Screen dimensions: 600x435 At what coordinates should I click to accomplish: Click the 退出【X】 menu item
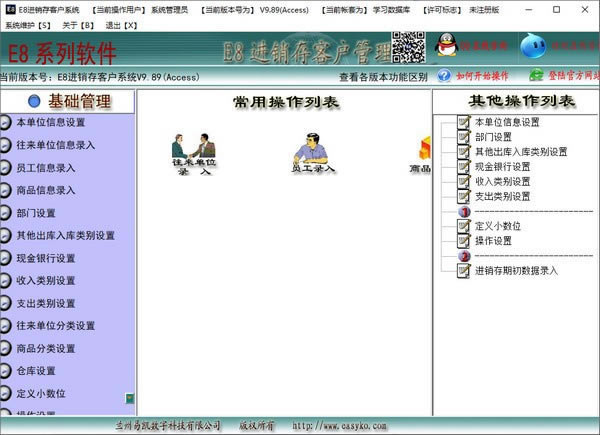(121, 26)
